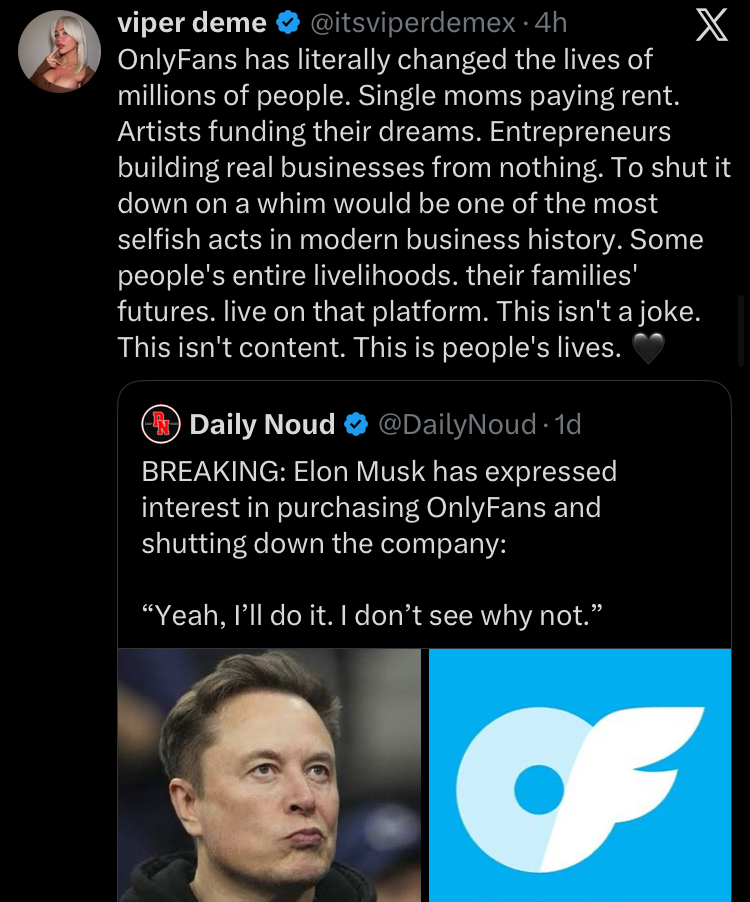750x902 pixels.
Task: Open the @itsviperdemex handle link
Action: 414,22
